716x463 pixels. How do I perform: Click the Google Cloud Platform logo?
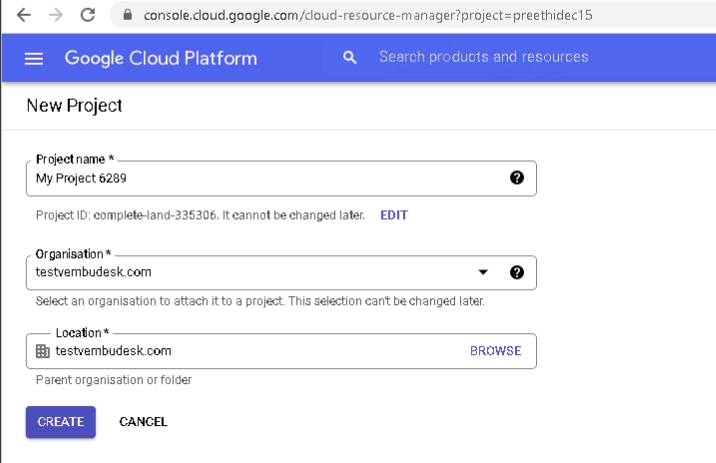coord(161,58)
